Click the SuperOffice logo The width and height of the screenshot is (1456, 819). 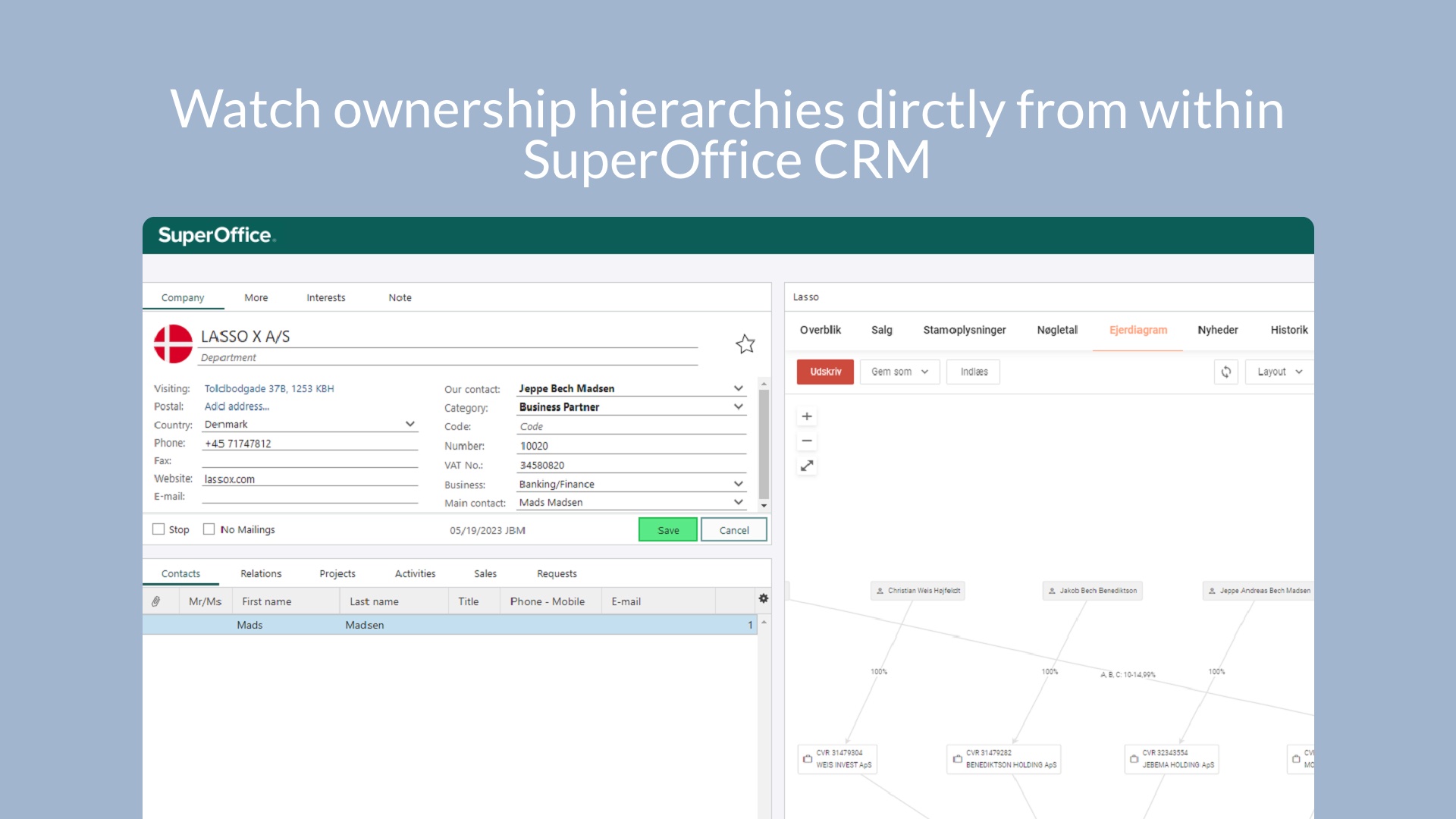pyautogui.click(x=216, y=236)
